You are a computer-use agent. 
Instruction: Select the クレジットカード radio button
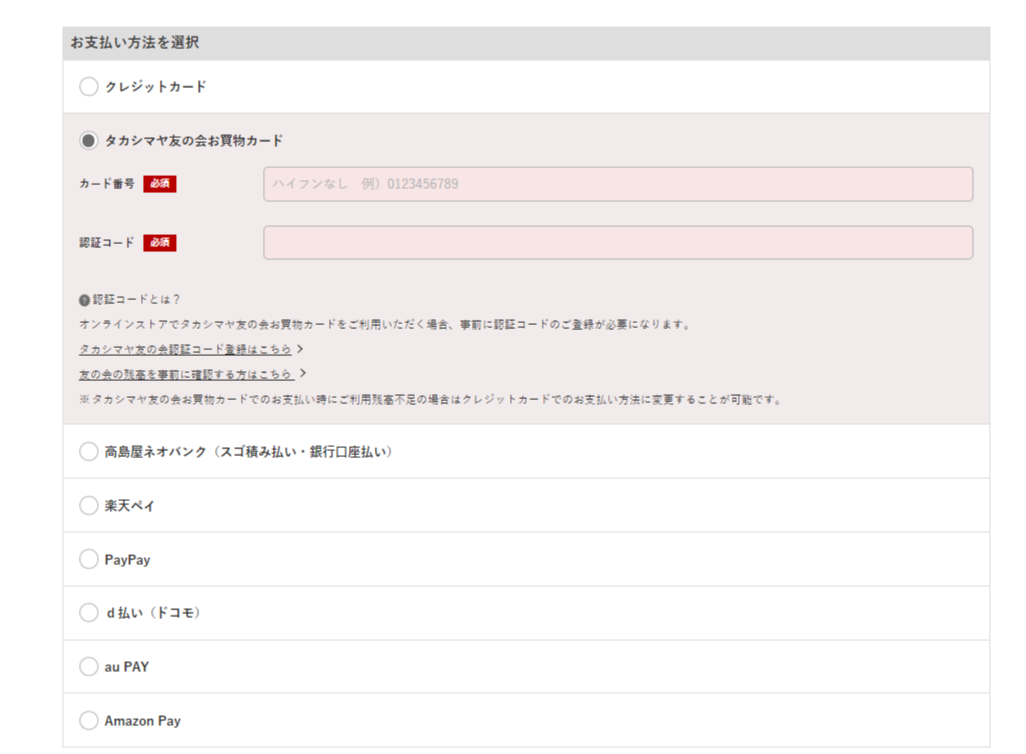tap(88, 86)
